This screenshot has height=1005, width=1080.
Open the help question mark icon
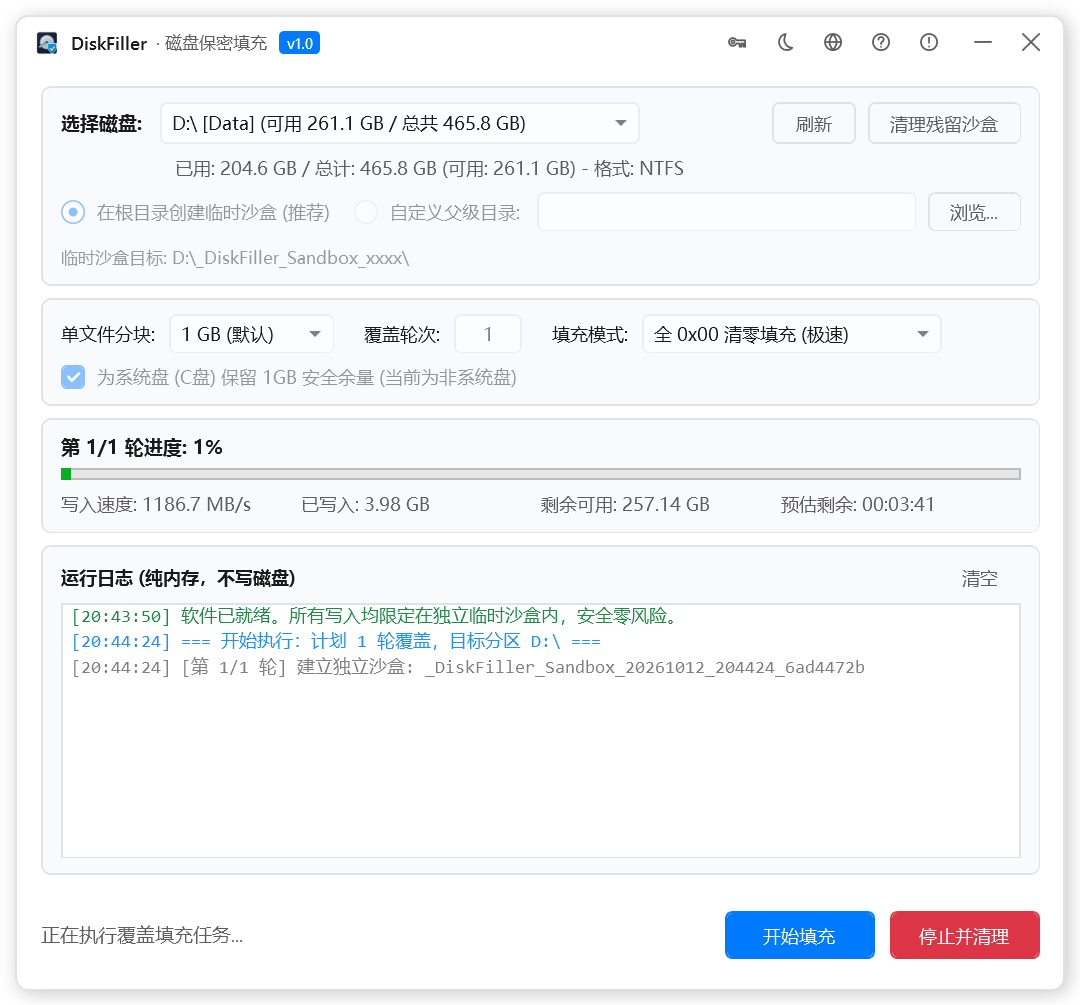pos(881,43)
